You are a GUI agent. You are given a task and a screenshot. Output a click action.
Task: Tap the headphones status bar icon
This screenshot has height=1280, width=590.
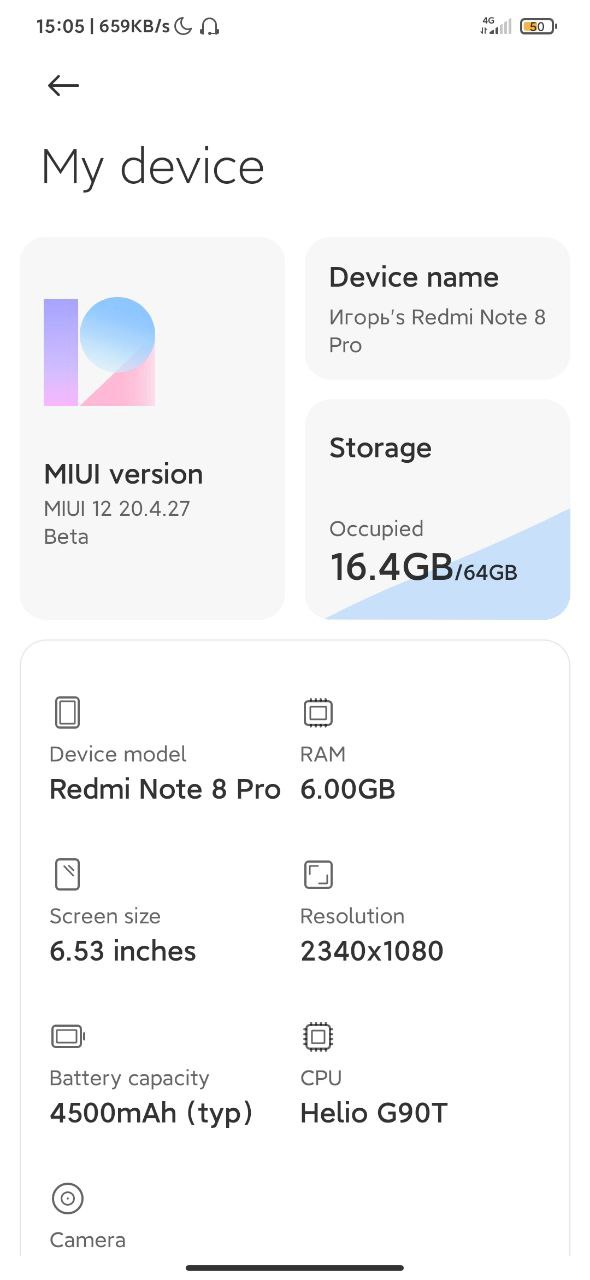pyautogui.click(x=209, y=27)
